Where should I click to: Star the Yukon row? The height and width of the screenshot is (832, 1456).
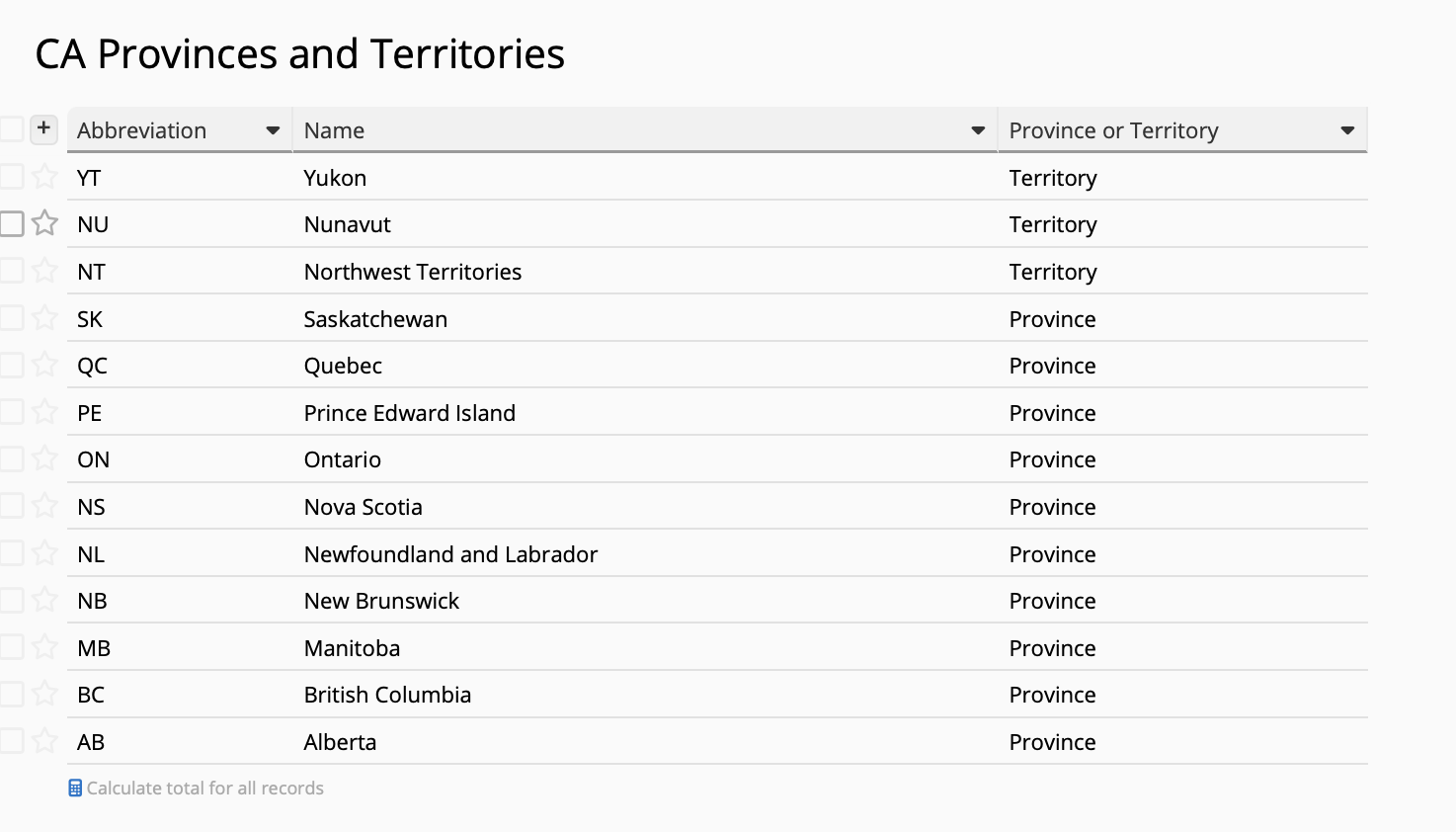coord(44,177)
